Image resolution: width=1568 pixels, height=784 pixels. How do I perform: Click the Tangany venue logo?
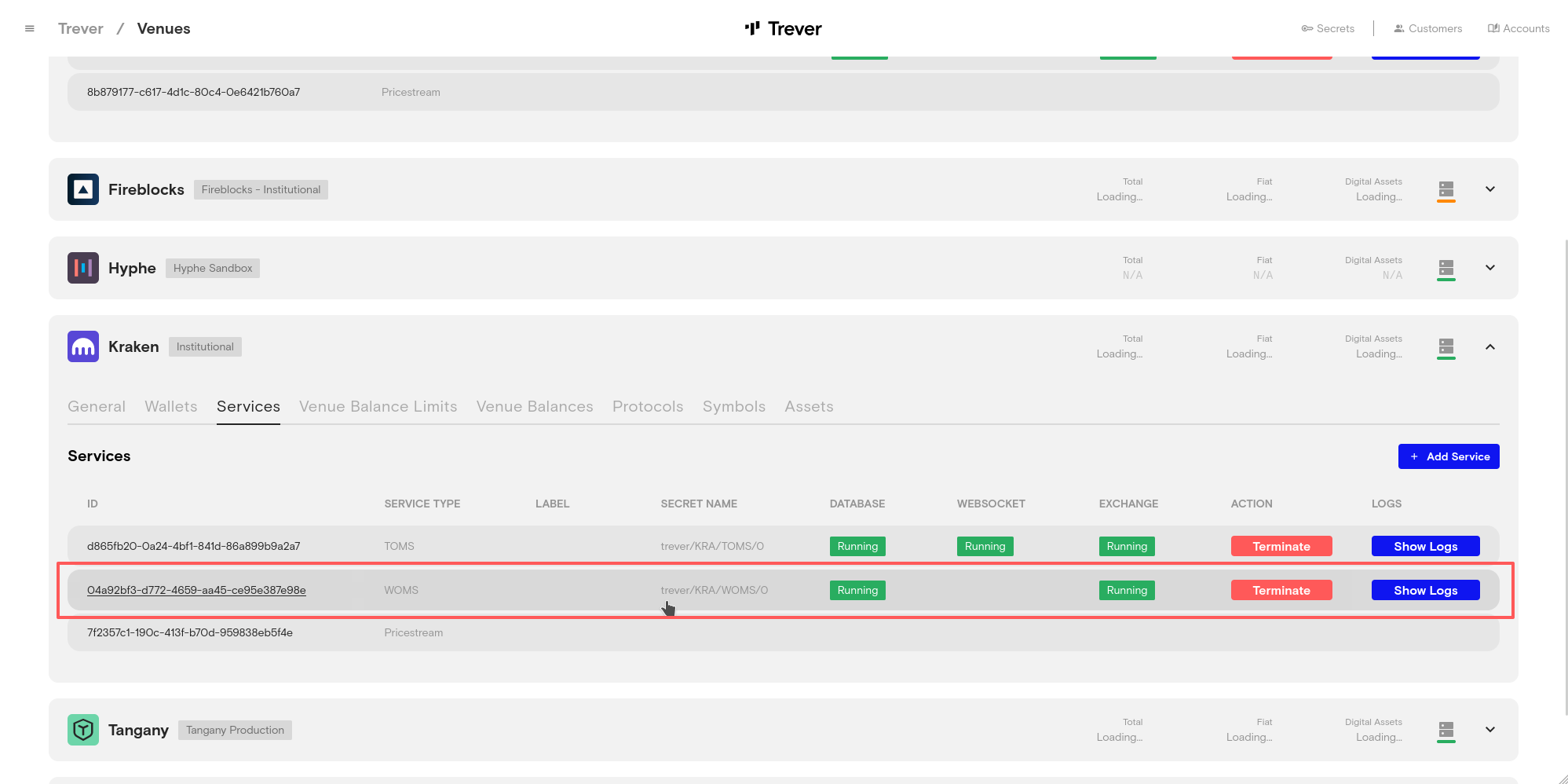(x=83, y=730)
